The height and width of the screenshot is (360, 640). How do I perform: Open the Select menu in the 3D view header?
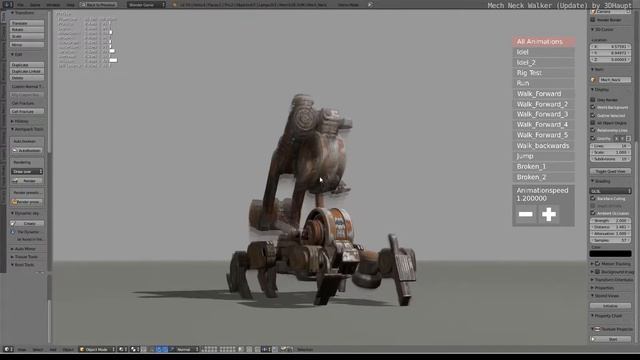coord(38,349)
